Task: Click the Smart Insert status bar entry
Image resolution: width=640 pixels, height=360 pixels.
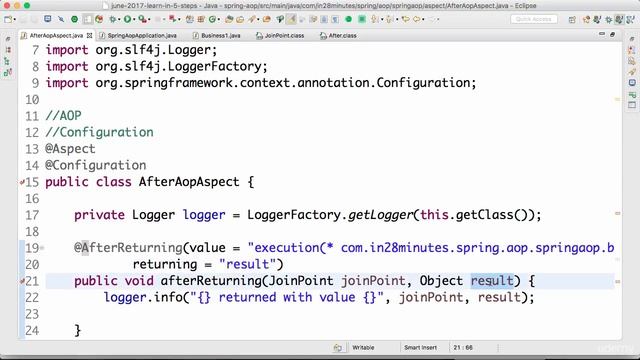Action: (420, 348)
